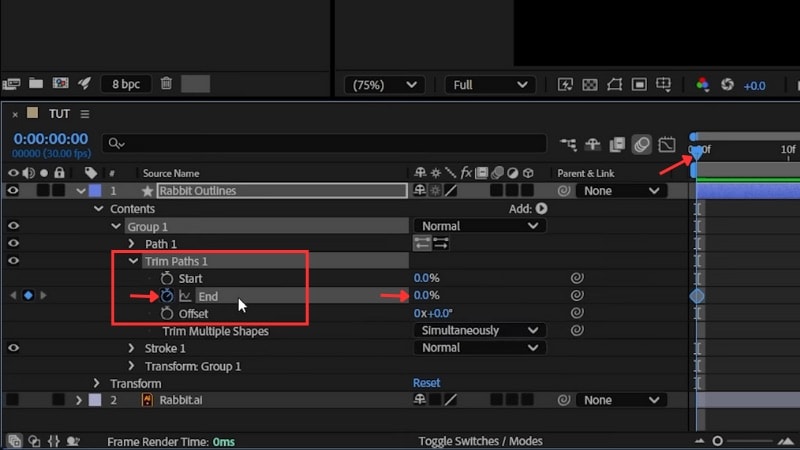This screenshot has height=450, width=800.
Task: Click Toggle Switches / Modes button
Action: (480, 441)
